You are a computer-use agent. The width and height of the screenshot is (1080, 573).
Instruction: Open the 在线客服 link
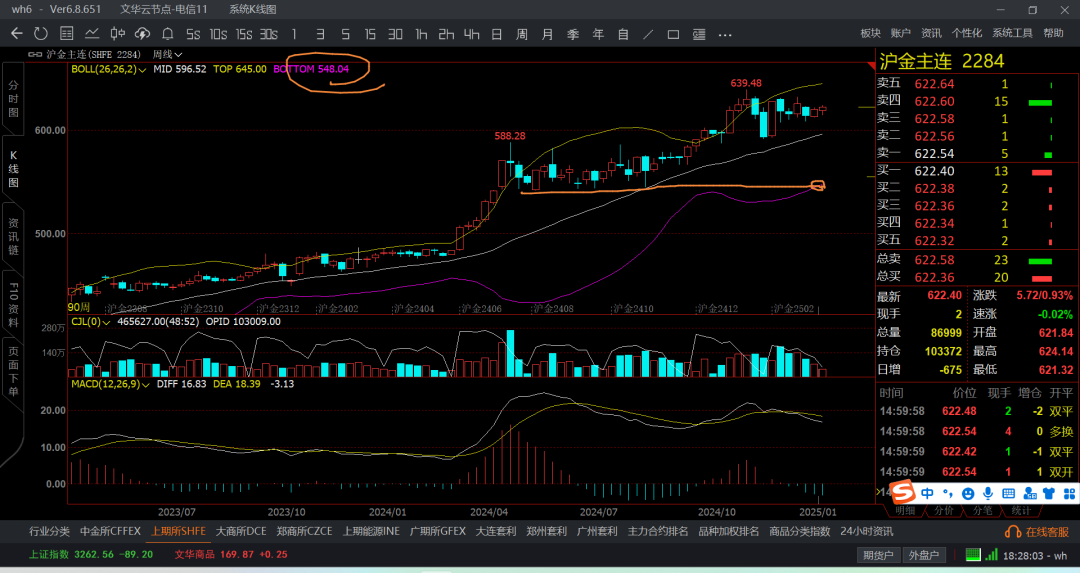1047,532
